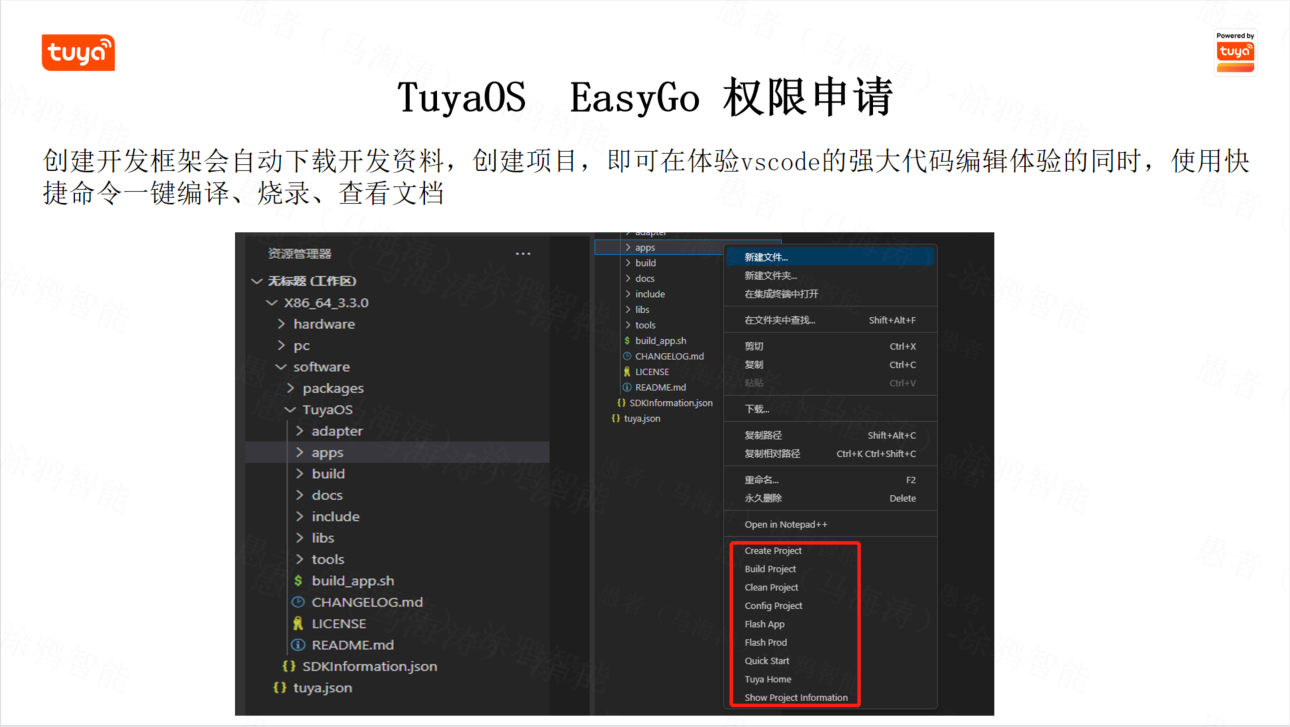Collapse the TuyaOS folder chevron
1290x727 pixels.
[291, 410]
